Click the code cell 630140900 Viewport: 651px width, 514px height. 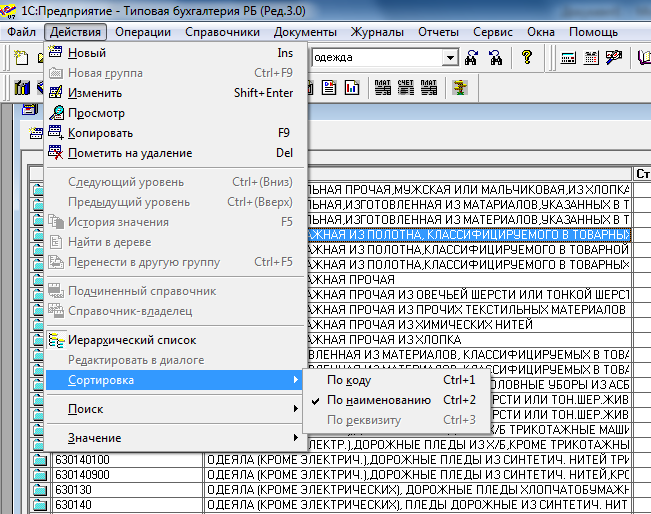[x=127, y=475]
